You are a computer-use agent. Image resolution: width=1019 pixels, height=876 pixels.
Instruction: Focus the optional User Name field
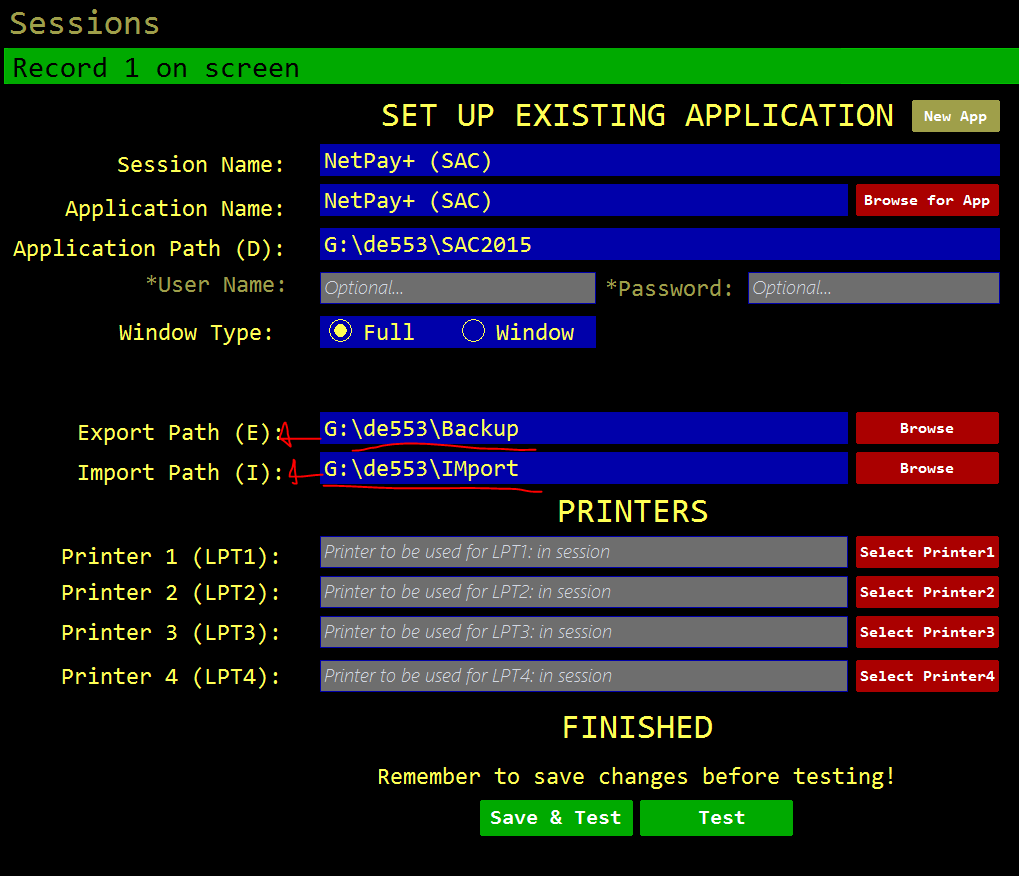(x=458, y=288)
